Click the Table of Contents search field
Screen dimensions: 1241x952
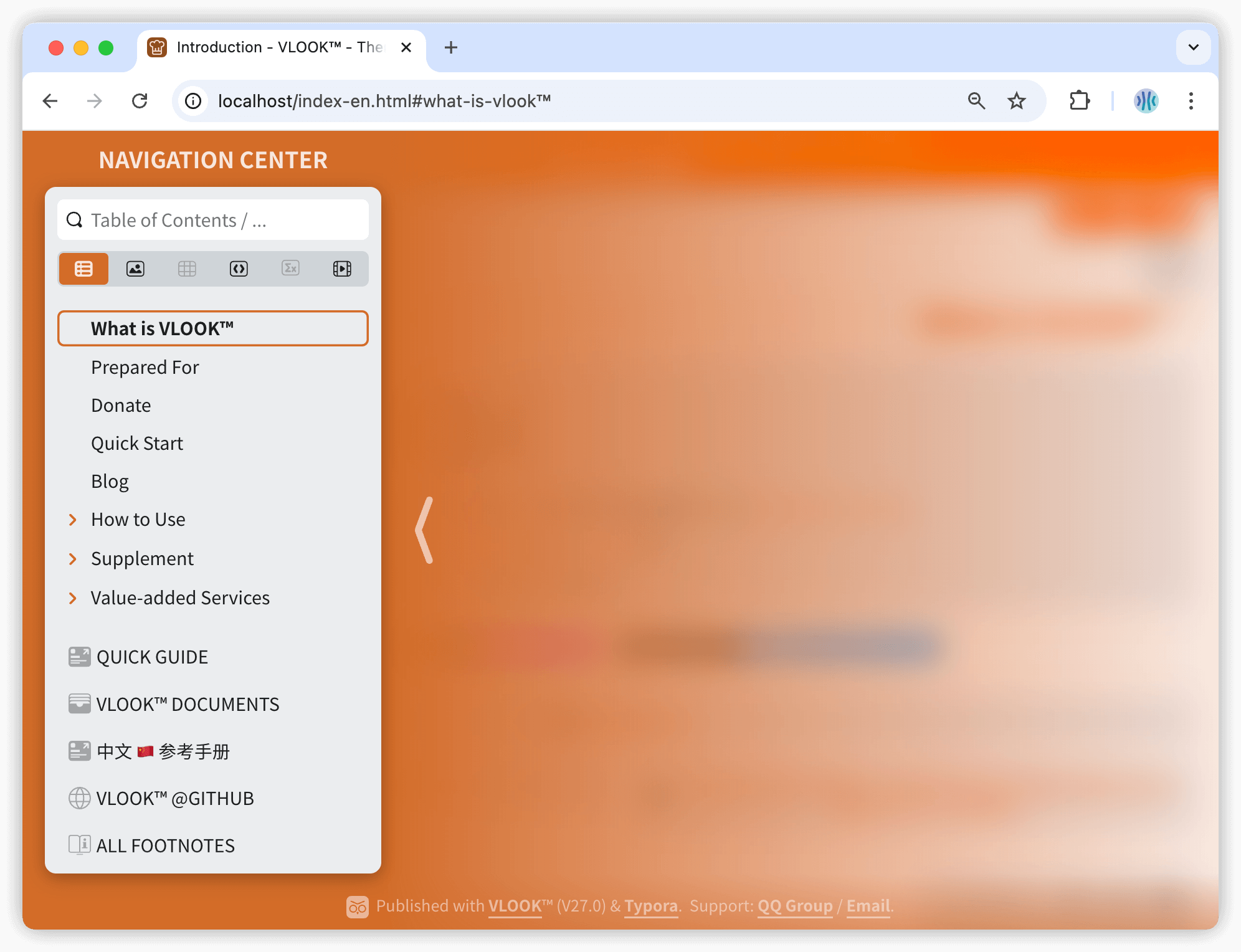pos(213,220)
